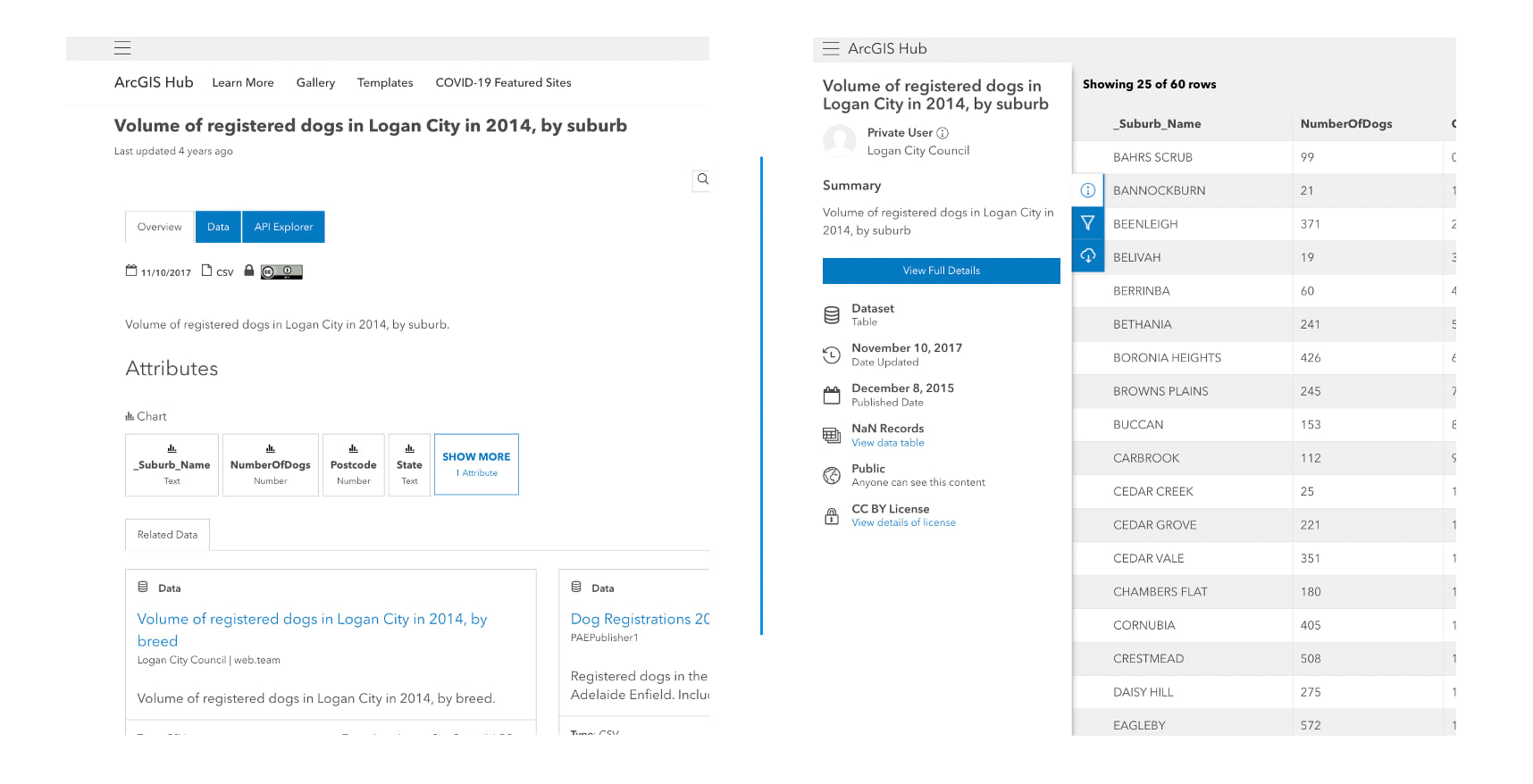Viewport: 1533px width, 784px height.
Task: Click the info icon in the blue sidebar
Action: (1087, 190)
